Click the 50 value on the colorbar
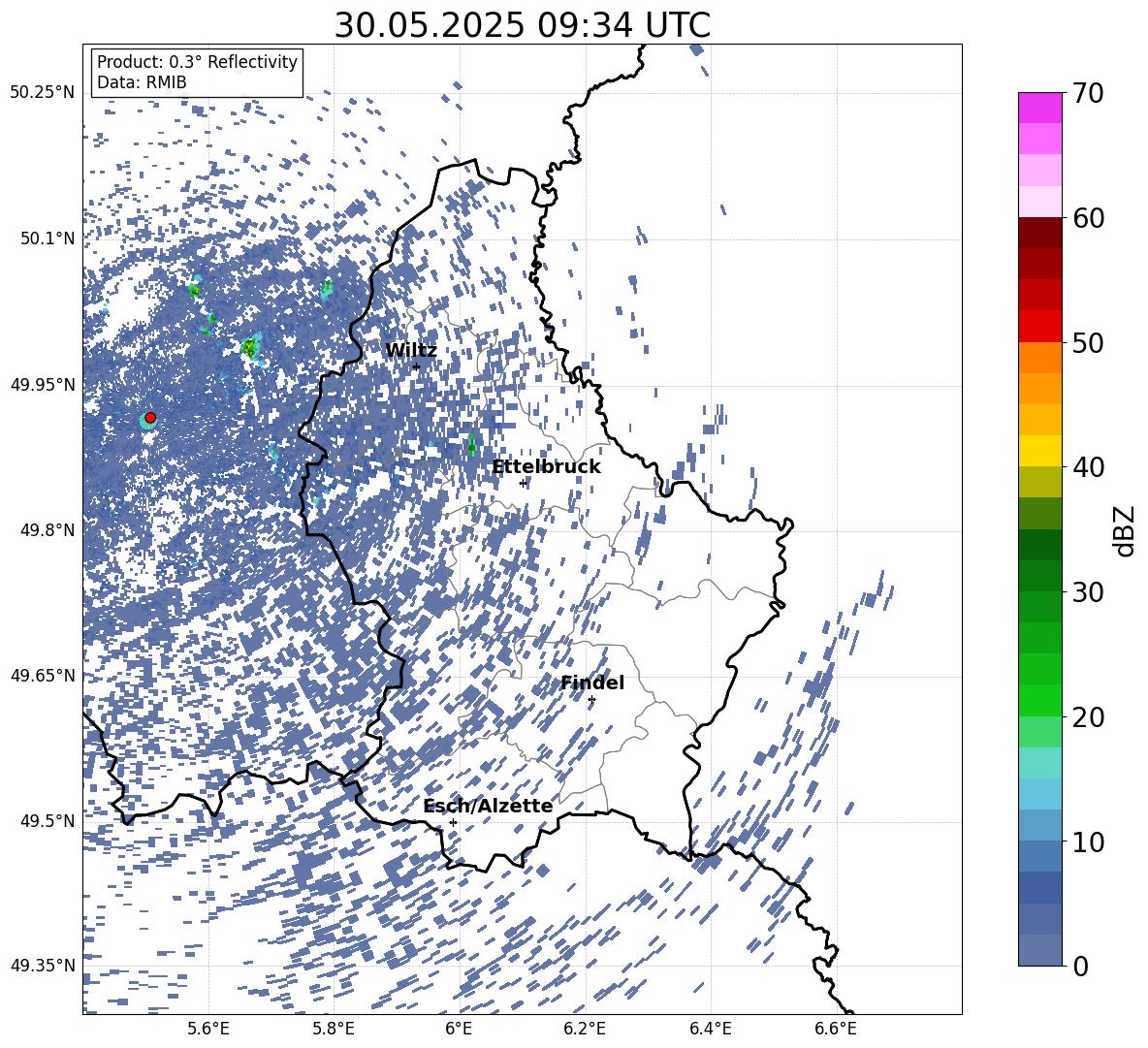The width and height of the screenshot is (1148, 1048). click(x=1088, y=343)
